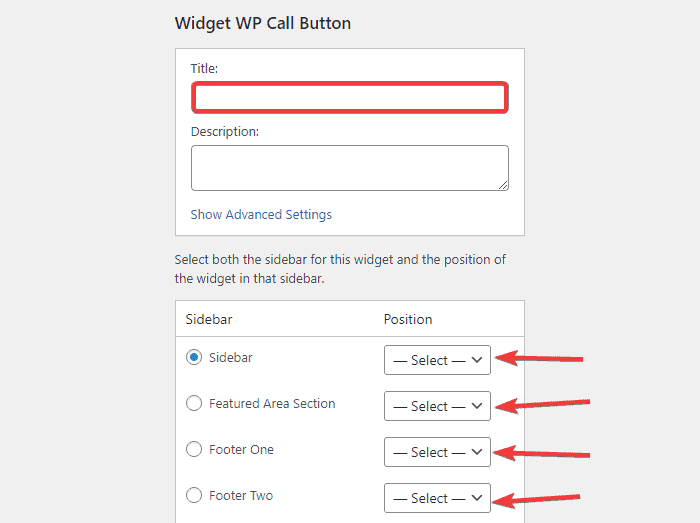Open Show Advanced Settings link
Screen dimensions: 700x523
[261, 214]
